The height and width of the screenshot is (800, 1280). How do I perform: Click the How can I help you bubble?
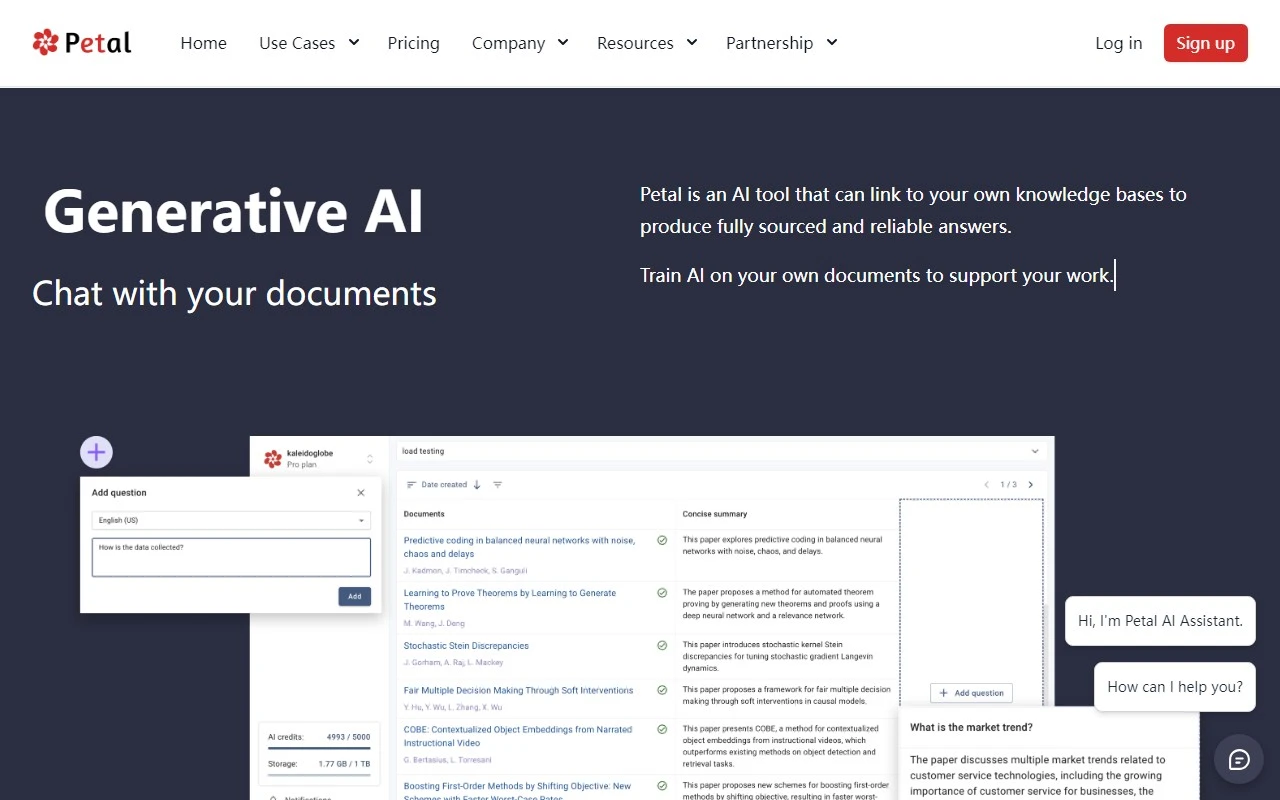(1175, 687)
